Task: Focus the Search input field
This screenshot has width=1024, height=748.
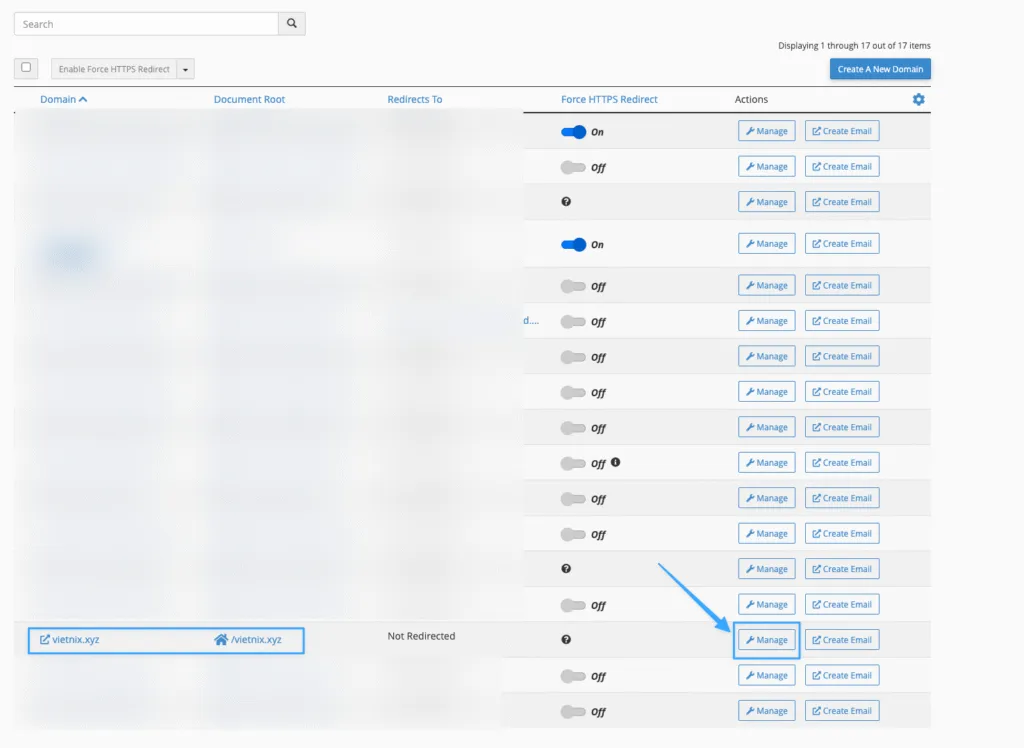Action: point(146,24)
